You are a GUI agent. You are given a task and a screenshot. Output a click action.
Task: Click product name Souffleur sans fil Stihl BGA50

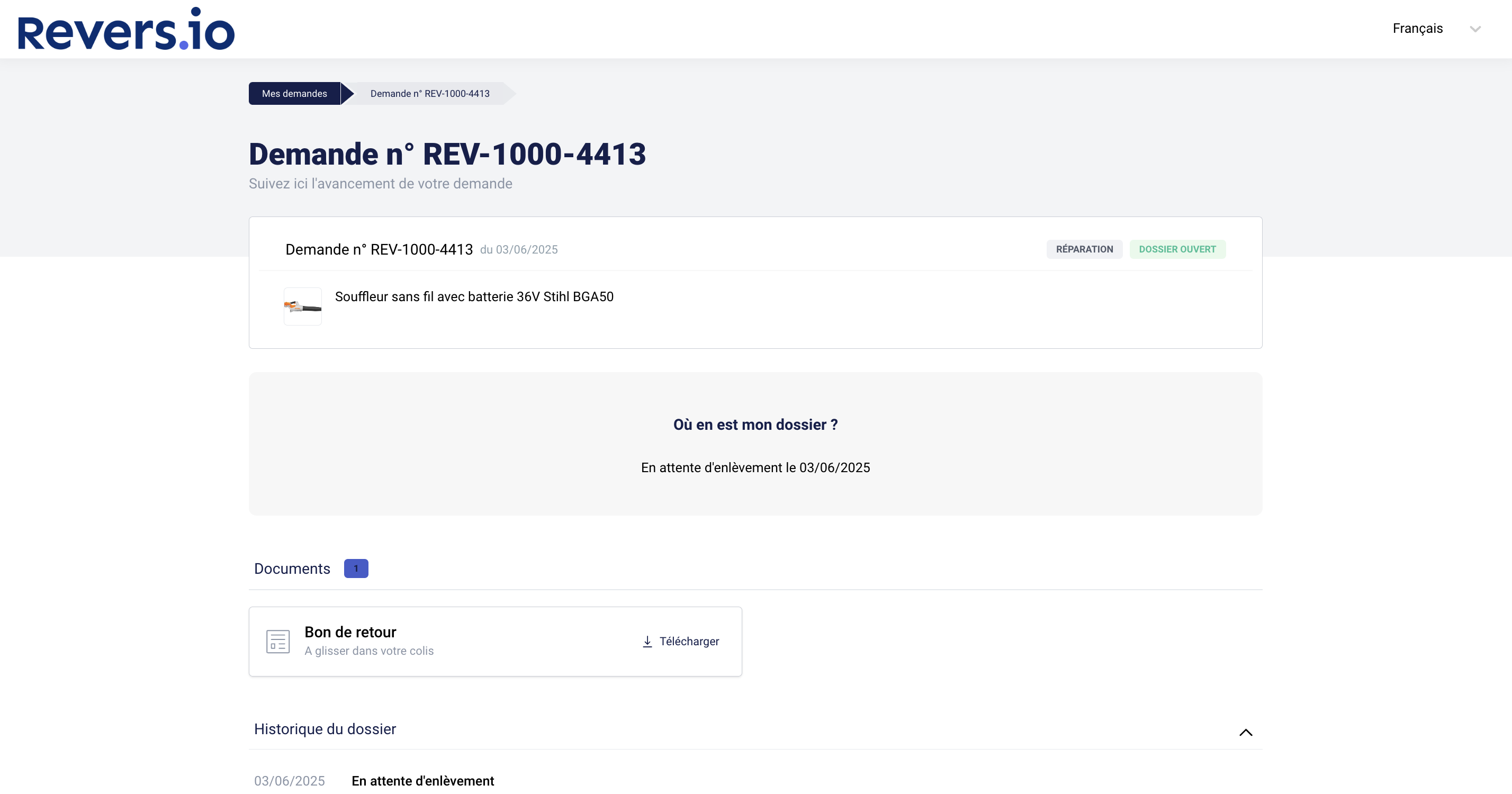coord(474,296)
